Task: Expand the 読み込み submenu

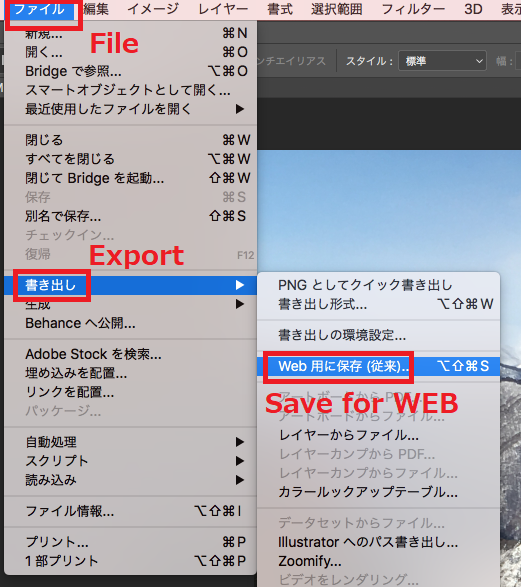Action: [x=130, y=480]
